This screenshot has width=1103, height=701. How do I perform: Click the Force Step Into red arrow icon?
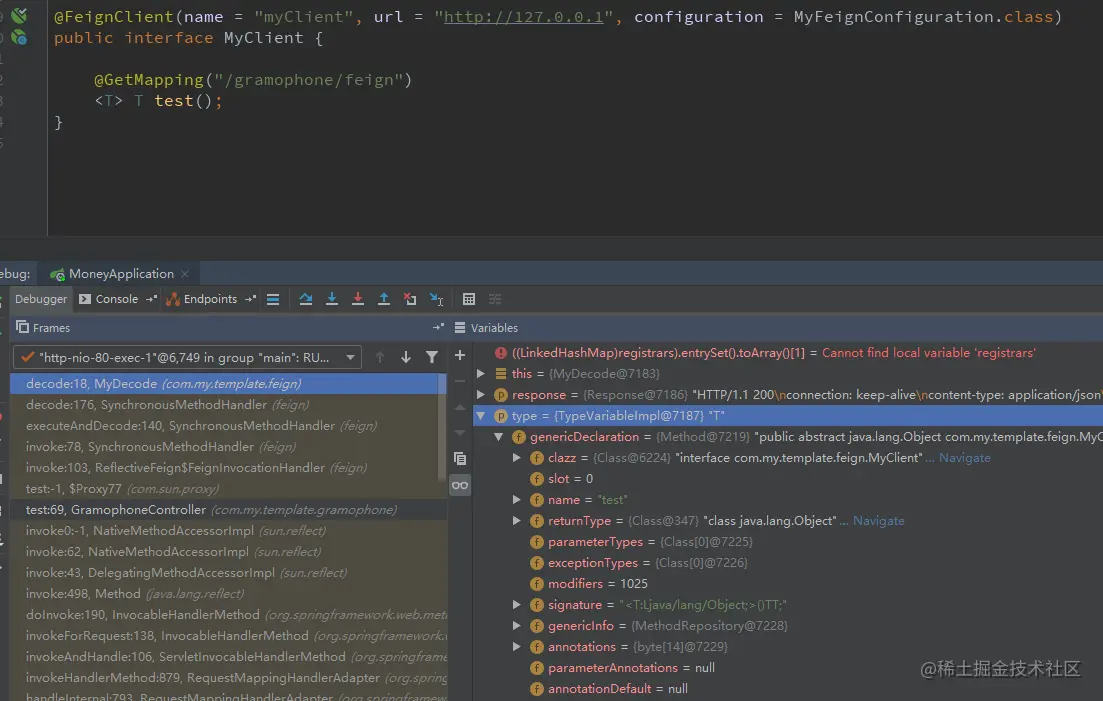[x=357, y=299]
